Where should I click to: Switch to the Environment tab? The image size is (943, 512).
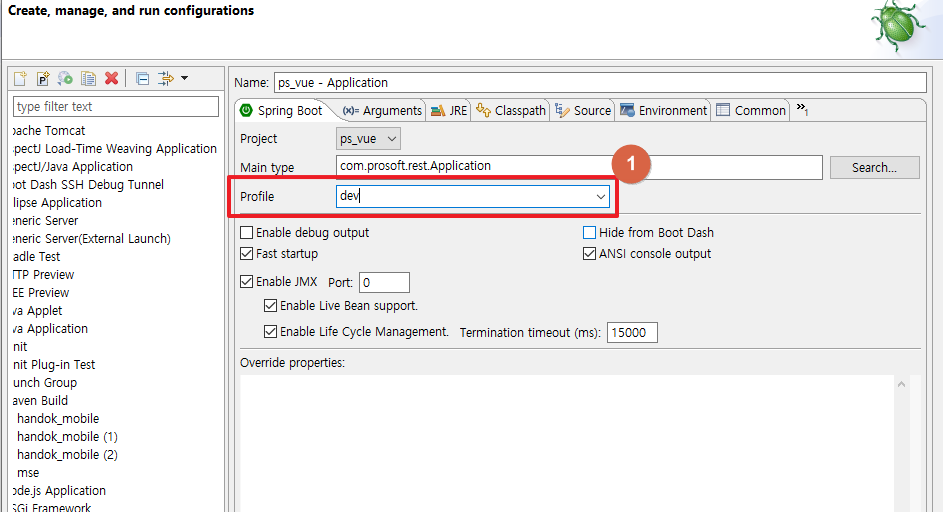click(663, 111)
